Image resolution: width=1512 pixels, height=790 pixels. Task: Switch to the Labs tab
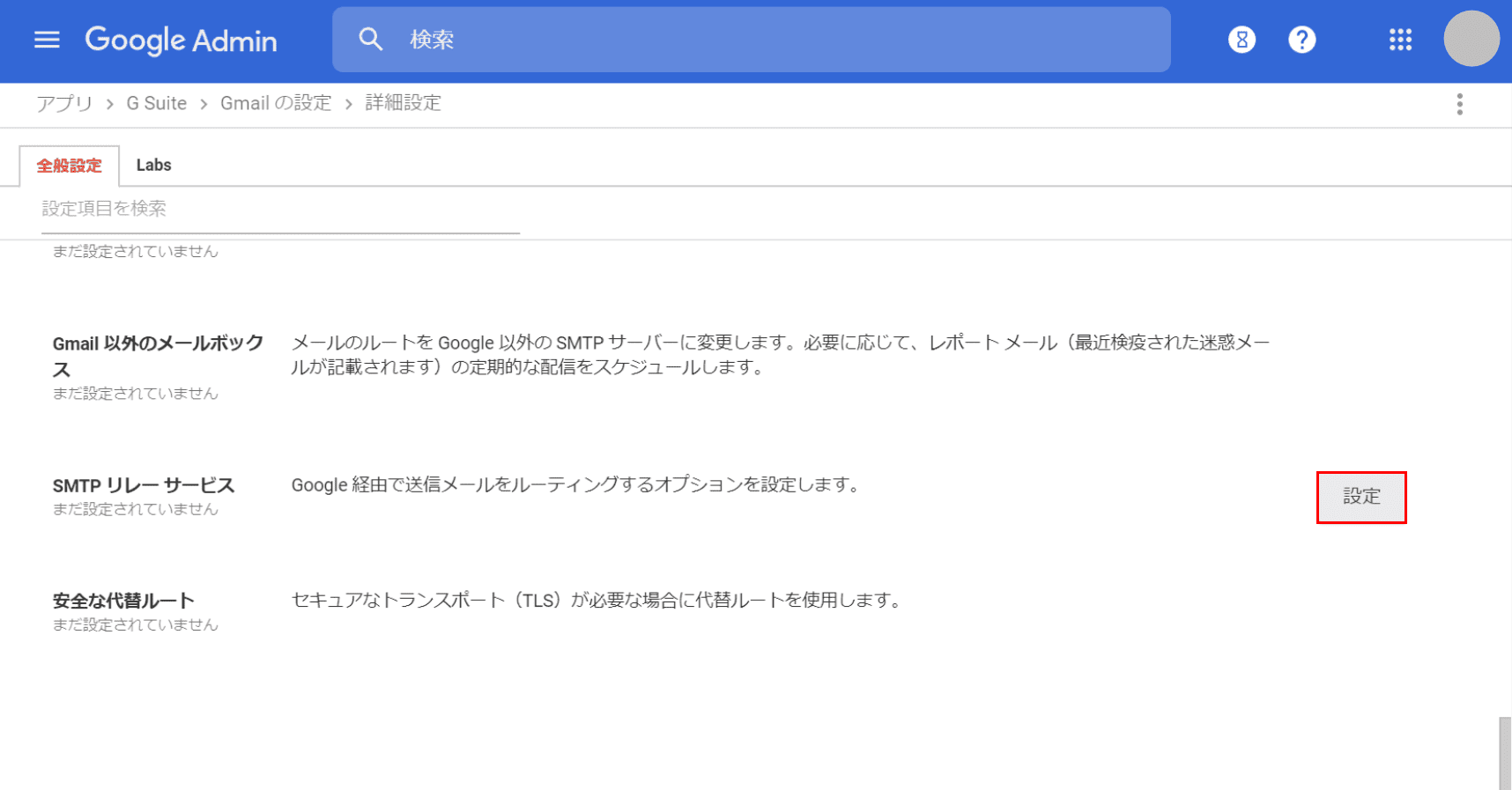click(x=153, y=166)
